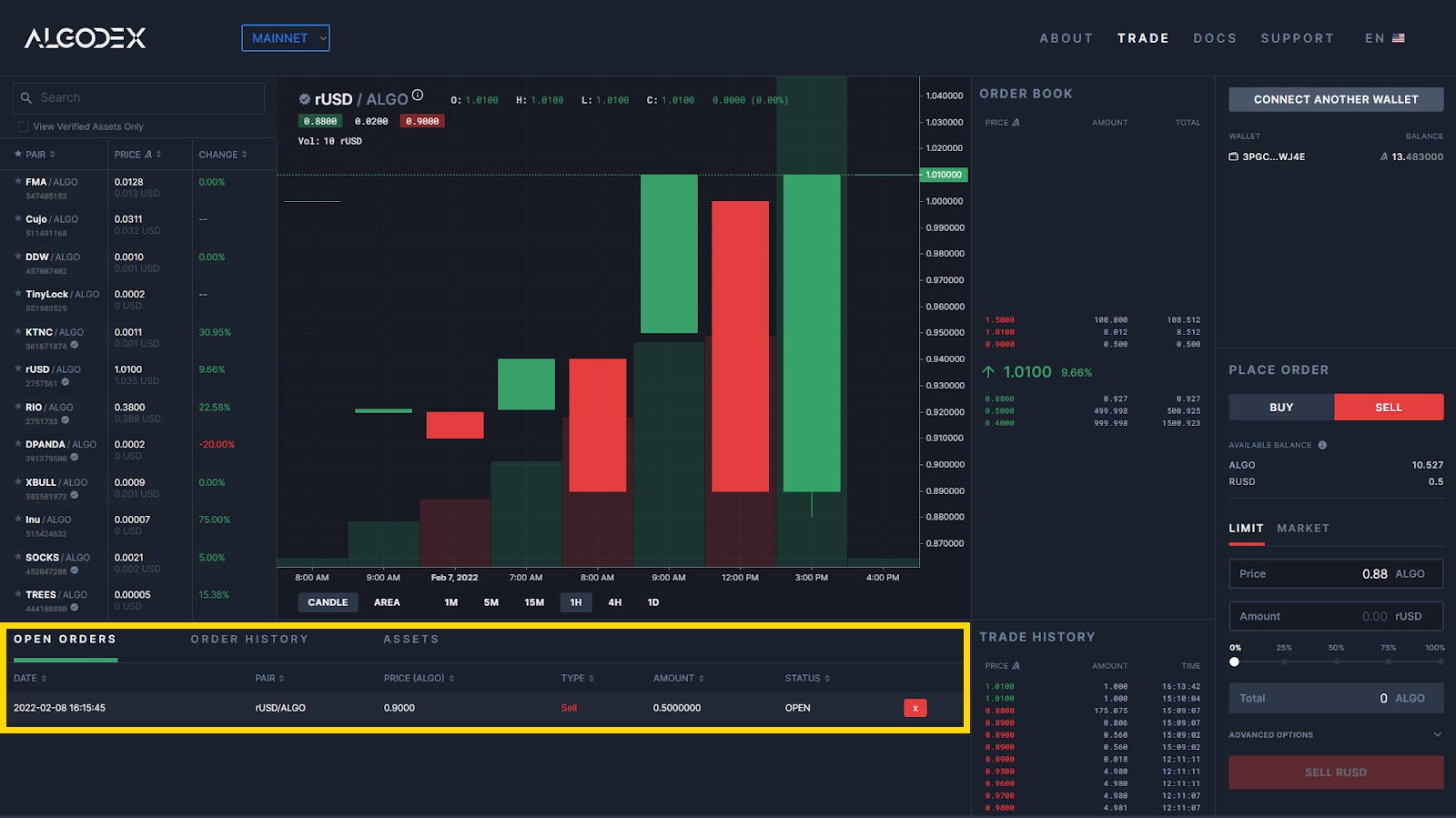Favorite the FMA/ALGO pair star
The height and width of the screenshot is (818, 1456).
(18, 181)
